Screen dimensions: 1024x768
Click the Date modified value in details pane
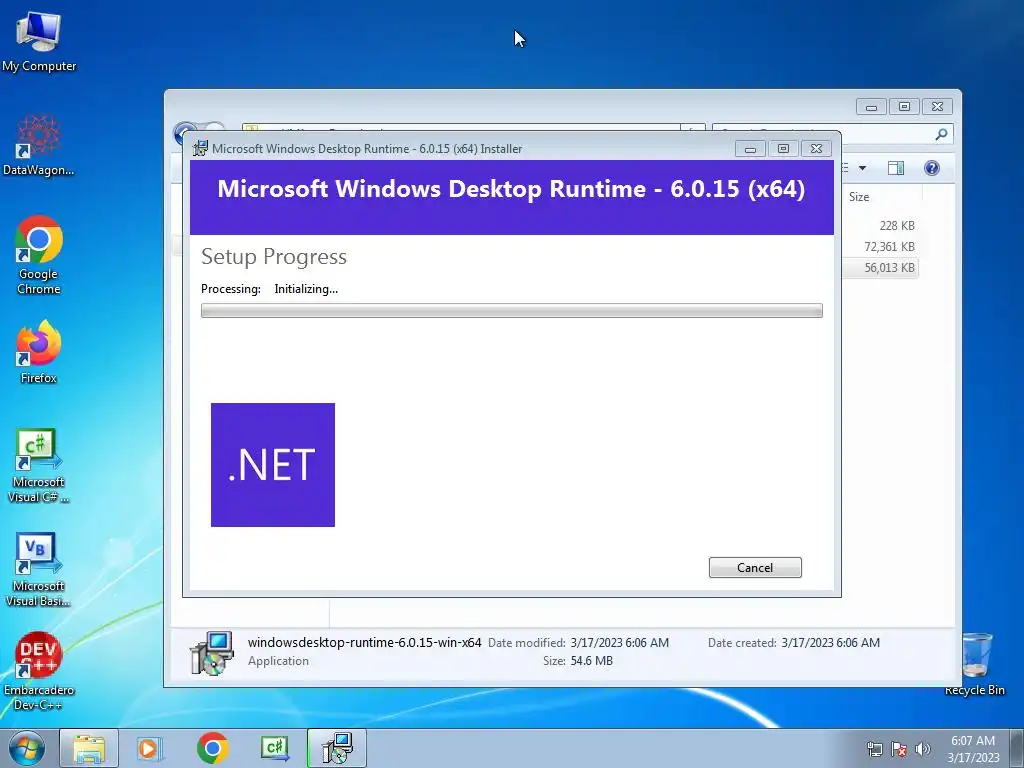pos(620,643)
